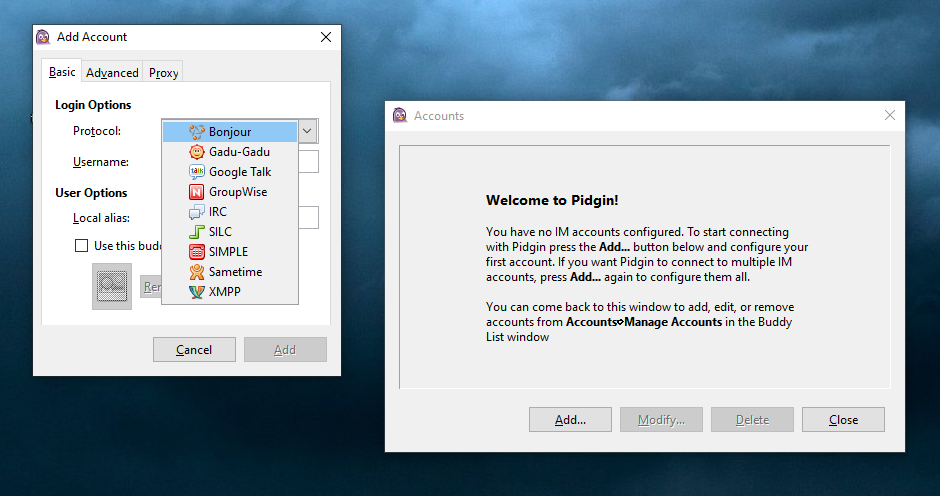Click the Bonjour protocol icon
Screen dimensions: 940x496
coord(197,132)
